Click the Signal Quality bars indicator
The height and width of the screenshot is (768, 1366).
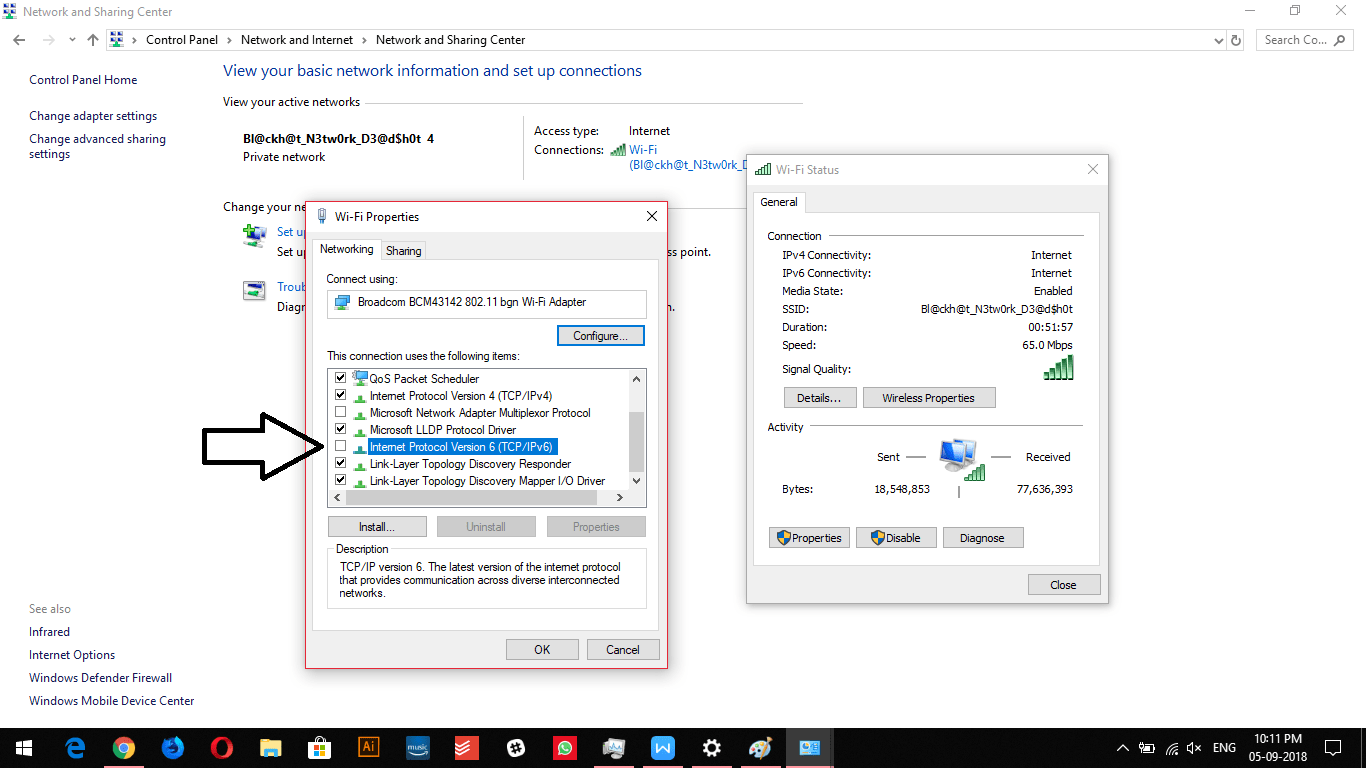1060,368
